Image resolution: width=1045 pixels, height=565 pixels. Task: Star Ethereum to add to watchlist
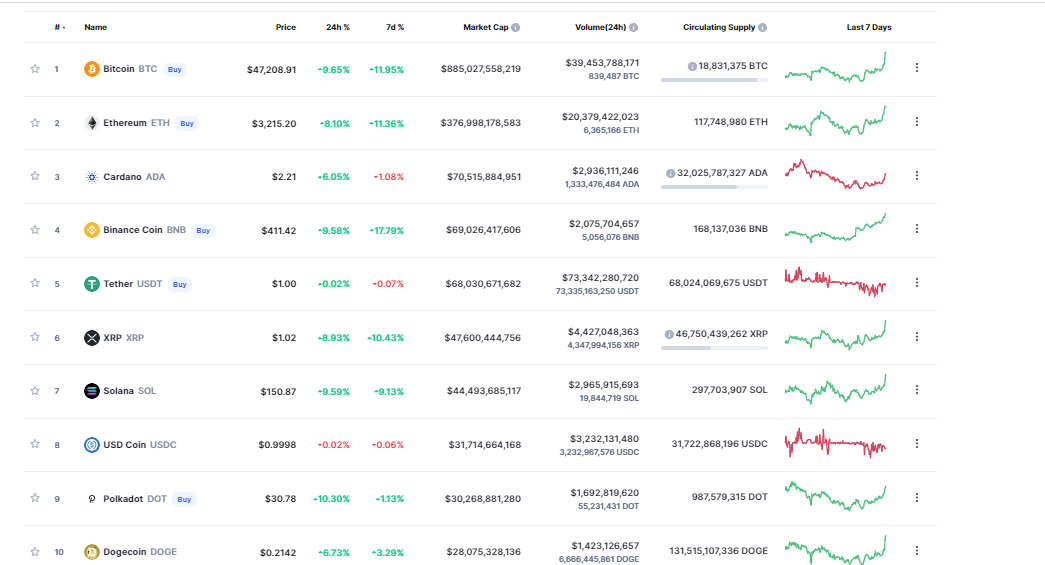click(x=35, y=123)
